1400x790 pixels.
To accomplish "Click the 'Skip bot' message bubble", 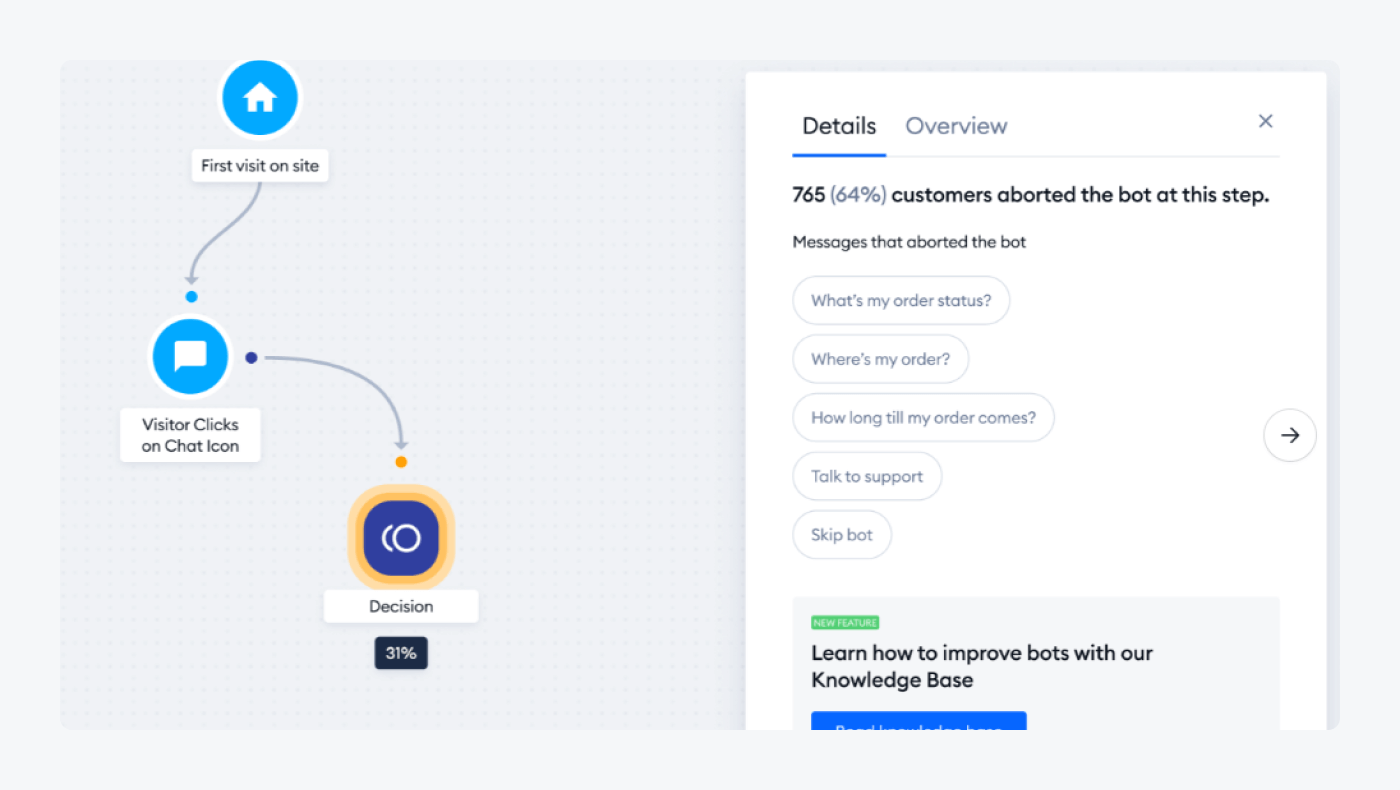I will point(841,534).
